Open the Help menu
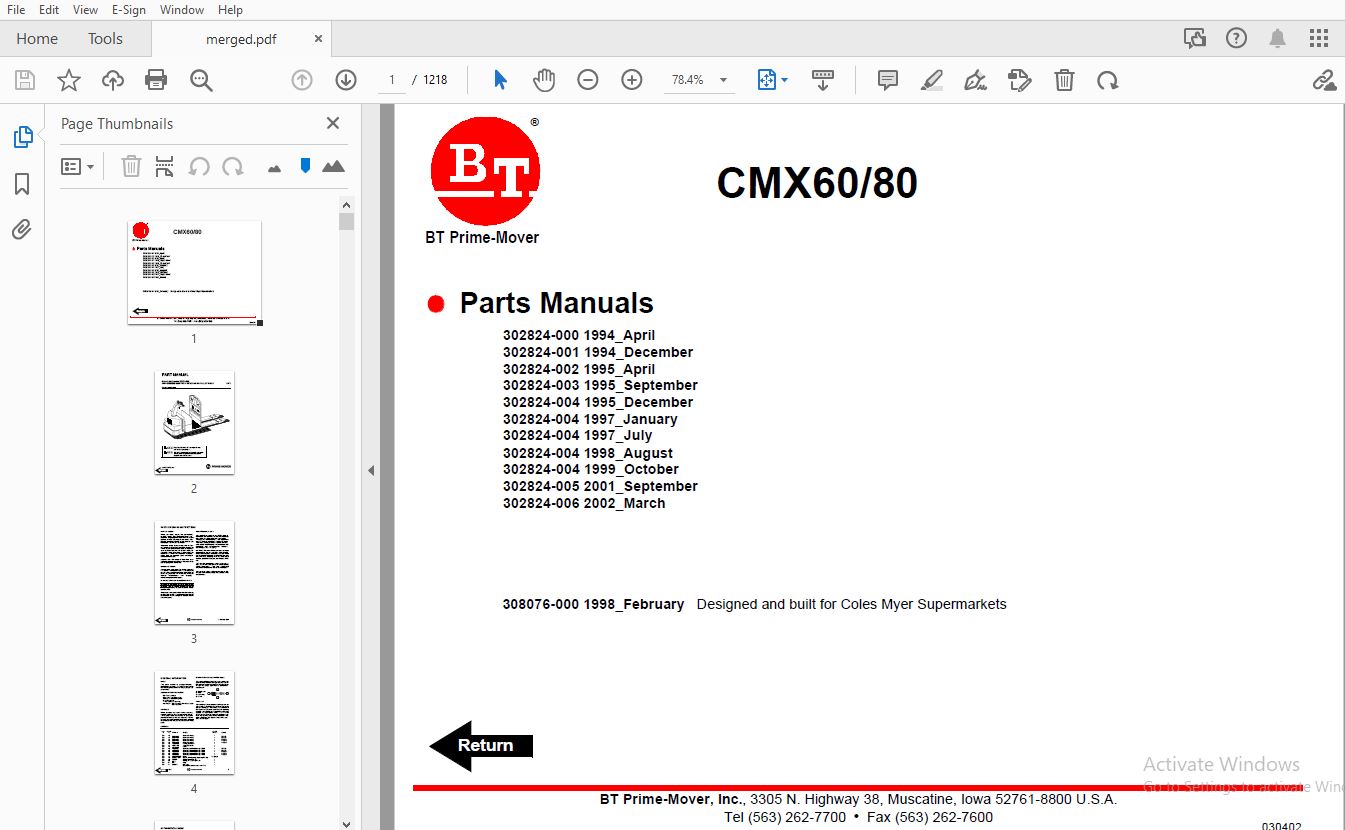Screen dimensions: 1345x830 (x=230, y=9)
